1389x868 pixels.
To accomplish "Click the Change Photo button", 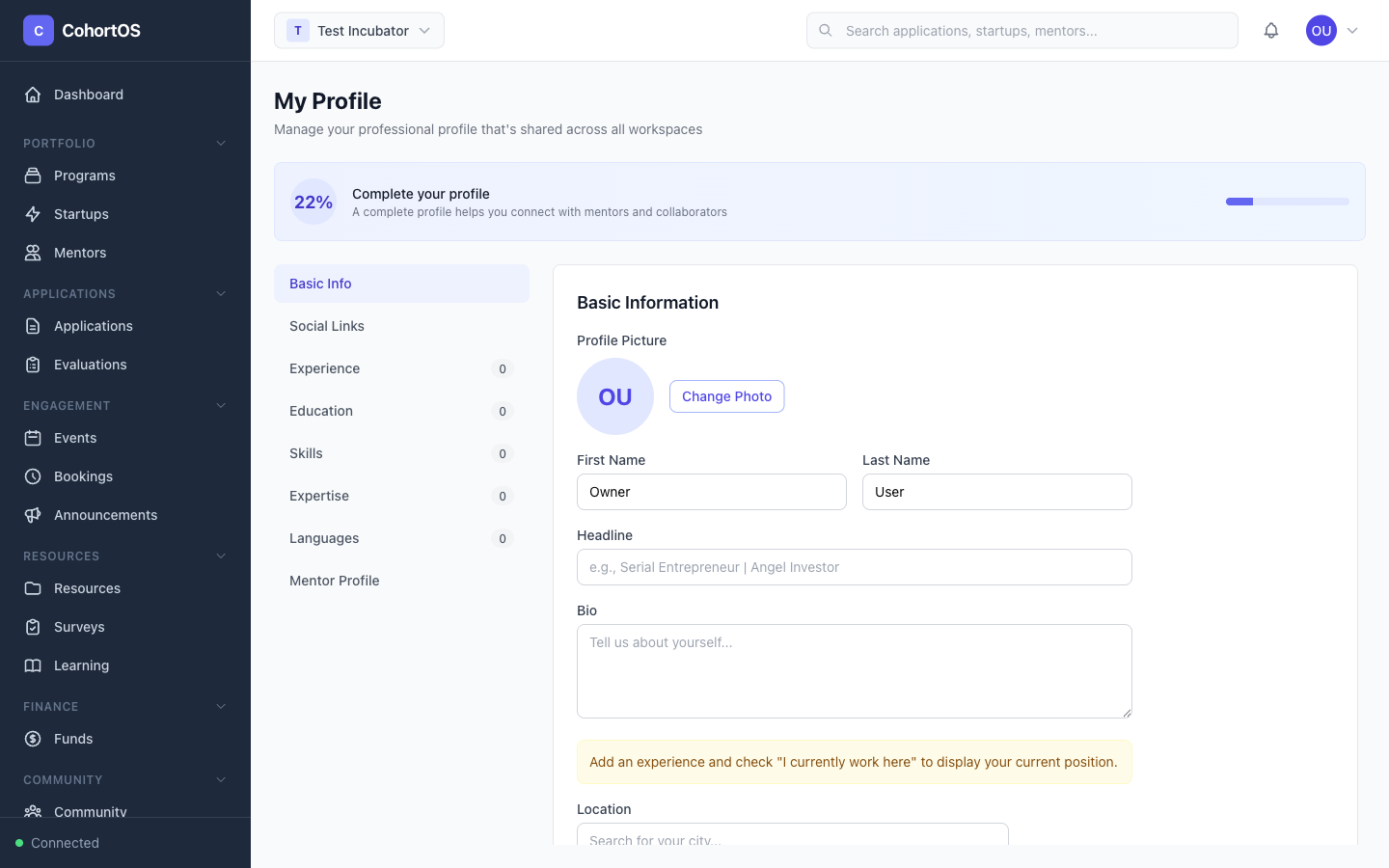I will point(726,395).
